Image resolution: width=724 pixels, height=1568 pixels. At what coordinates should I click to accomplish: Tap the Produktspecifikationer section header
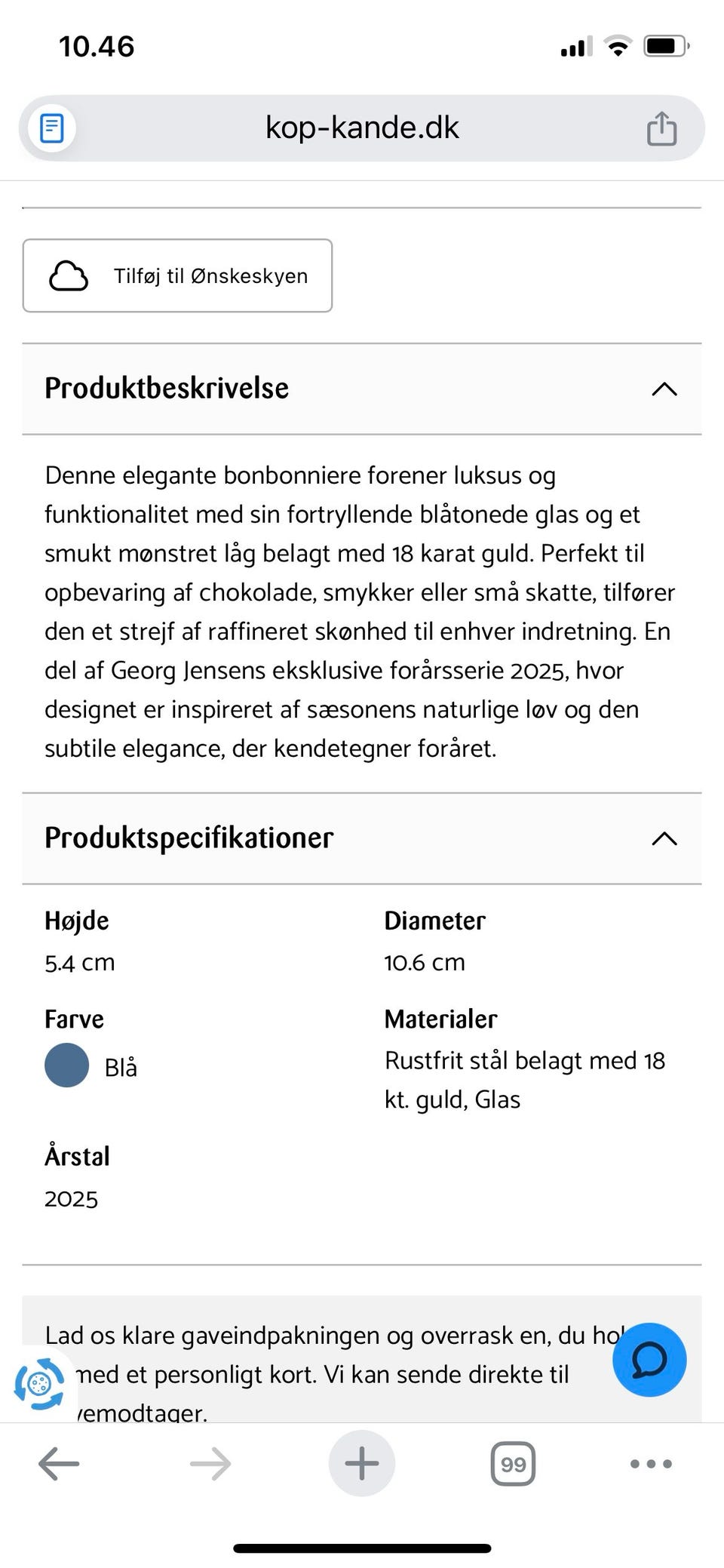(189, 838)
